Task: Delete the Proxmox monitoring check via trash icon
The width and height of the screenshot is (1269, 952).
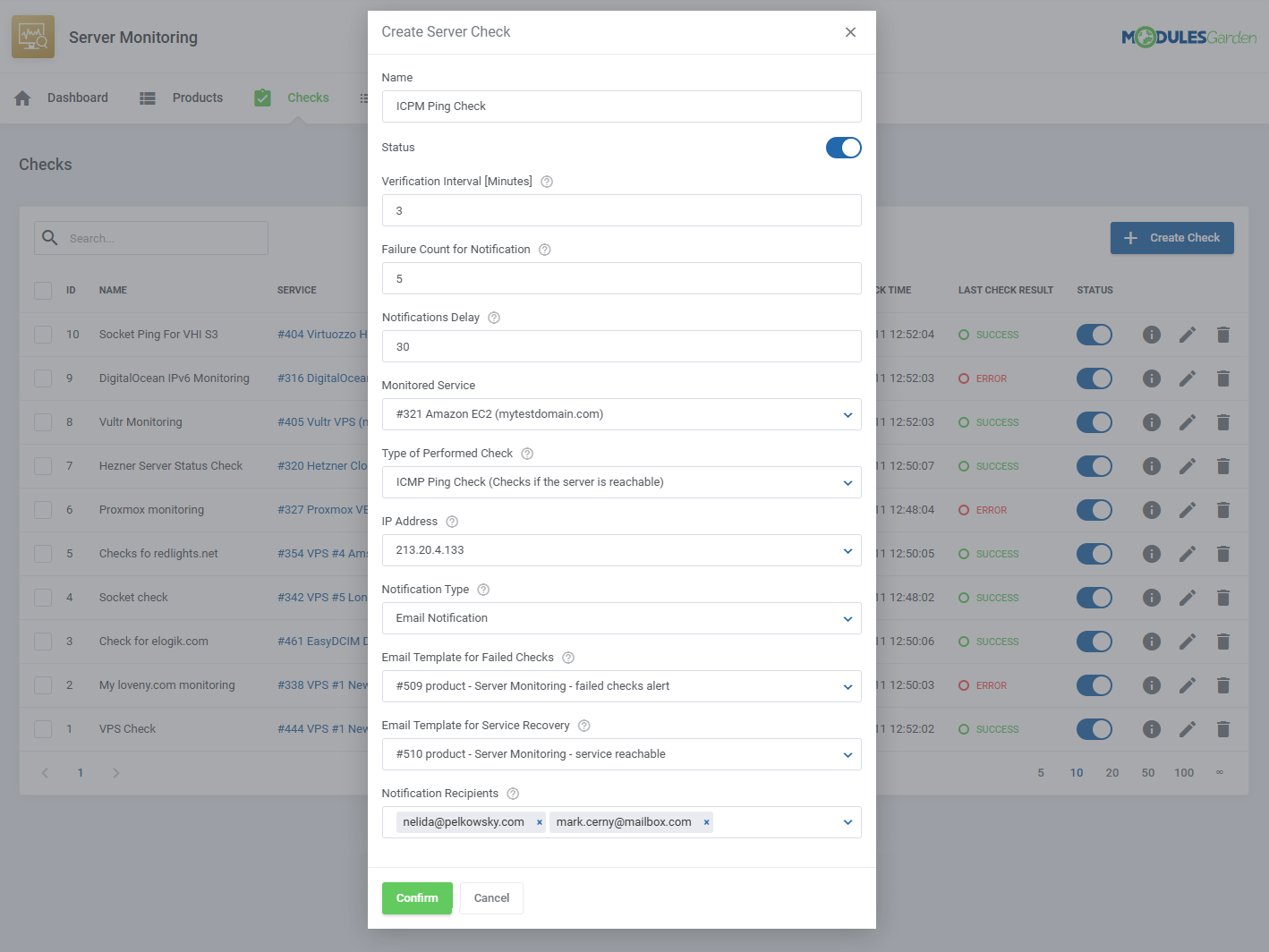Action: click(1223, 510)
